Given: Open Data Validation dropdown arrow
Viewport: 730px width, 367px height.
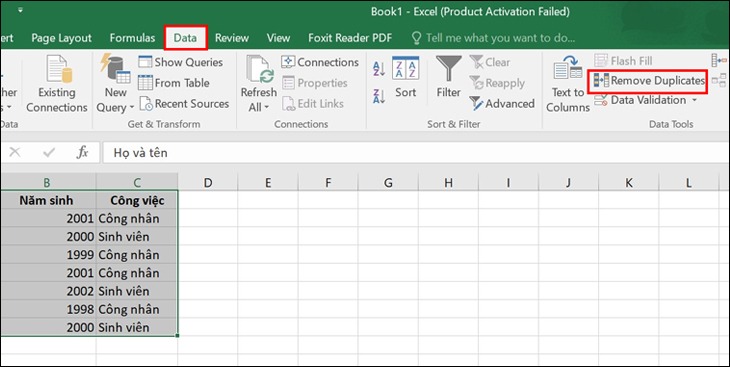Looking at the screenshot, I should pyautogui.click(x=695, y=100).
